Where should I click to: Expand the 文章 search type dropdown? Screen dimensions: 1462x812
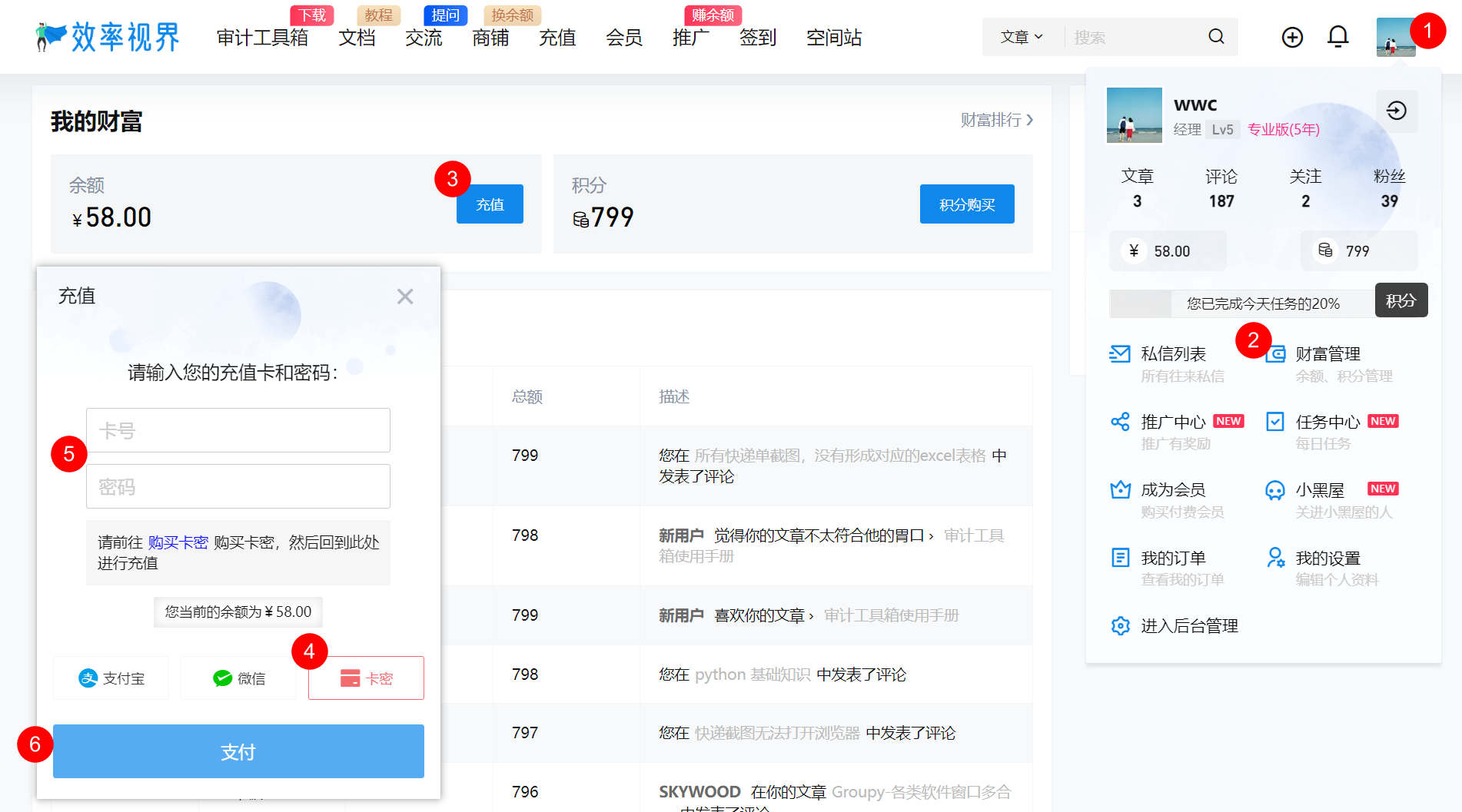coord(1021,37)
